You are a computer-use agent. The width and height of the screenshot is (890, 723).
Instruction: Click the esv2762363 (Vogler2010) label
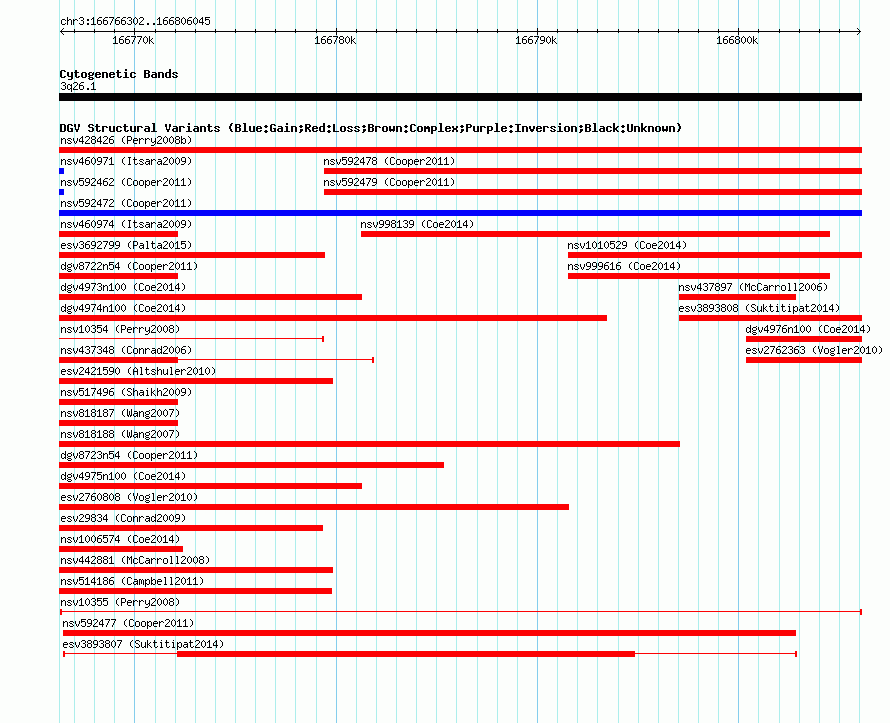pyautogui.click(x=815, y=350)
